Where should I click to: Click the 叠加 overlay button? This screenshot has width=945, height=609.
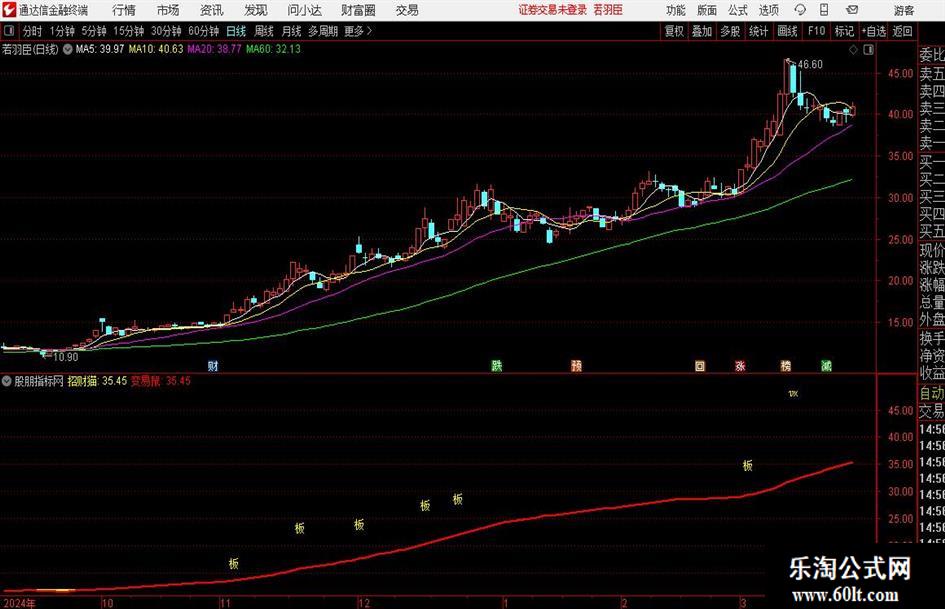(x=702, y=31)
